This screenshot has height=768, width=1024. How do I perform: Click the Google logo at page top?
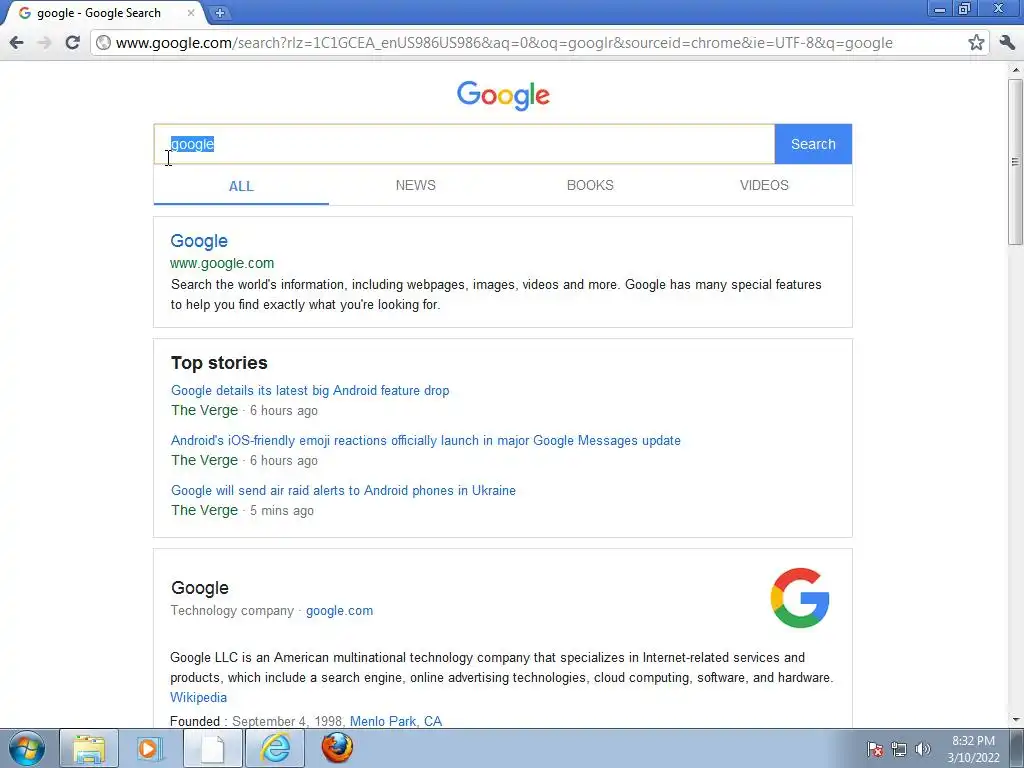pos(503,96)
